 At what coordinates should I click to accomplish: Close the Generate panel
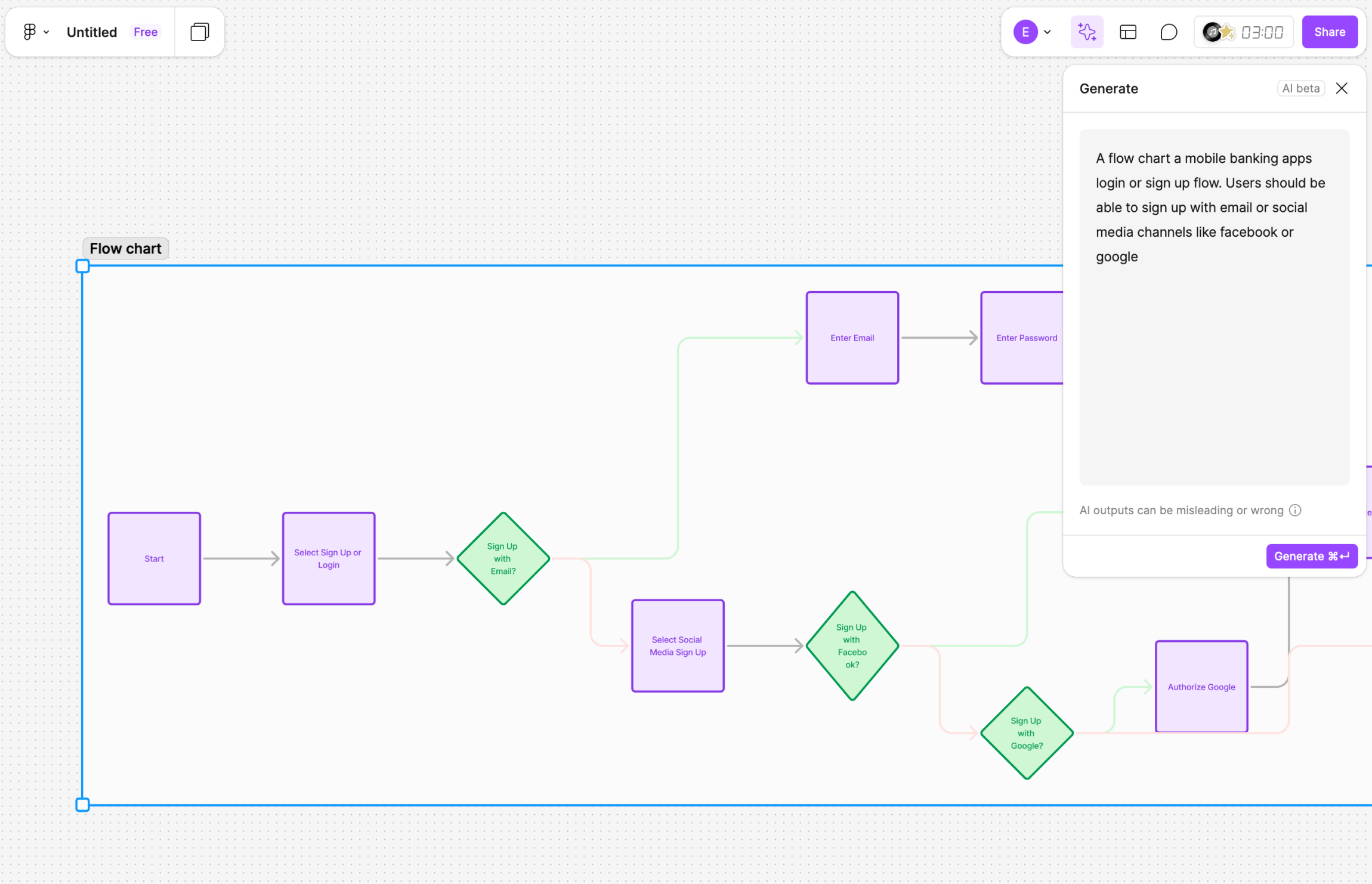click(1342, 88)
